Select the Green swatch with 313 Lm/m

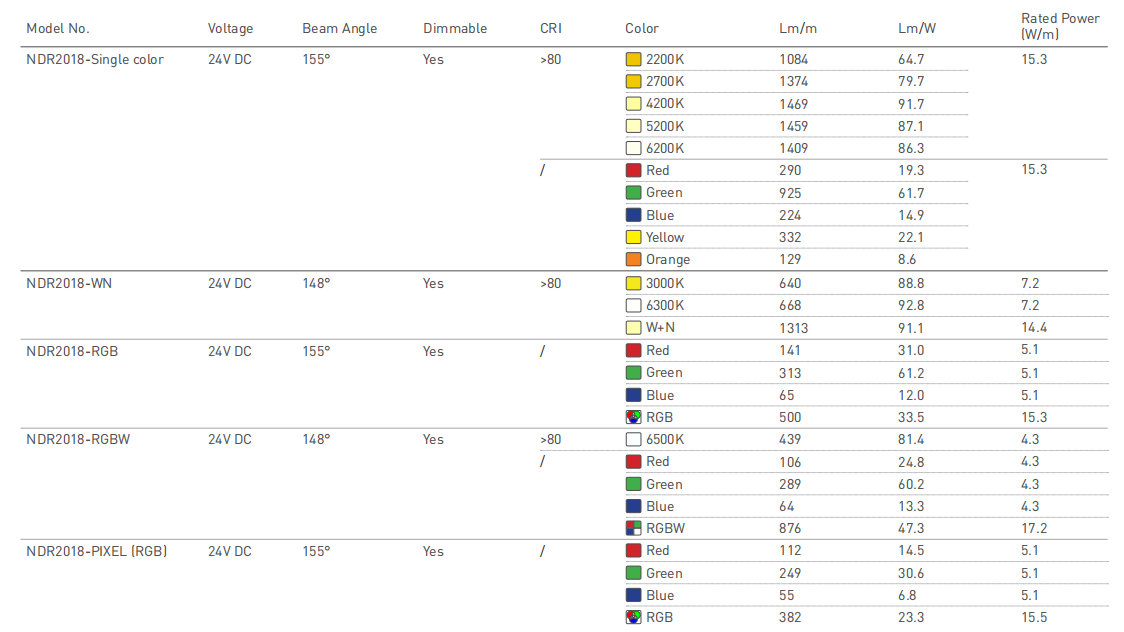tap(633, 373)
